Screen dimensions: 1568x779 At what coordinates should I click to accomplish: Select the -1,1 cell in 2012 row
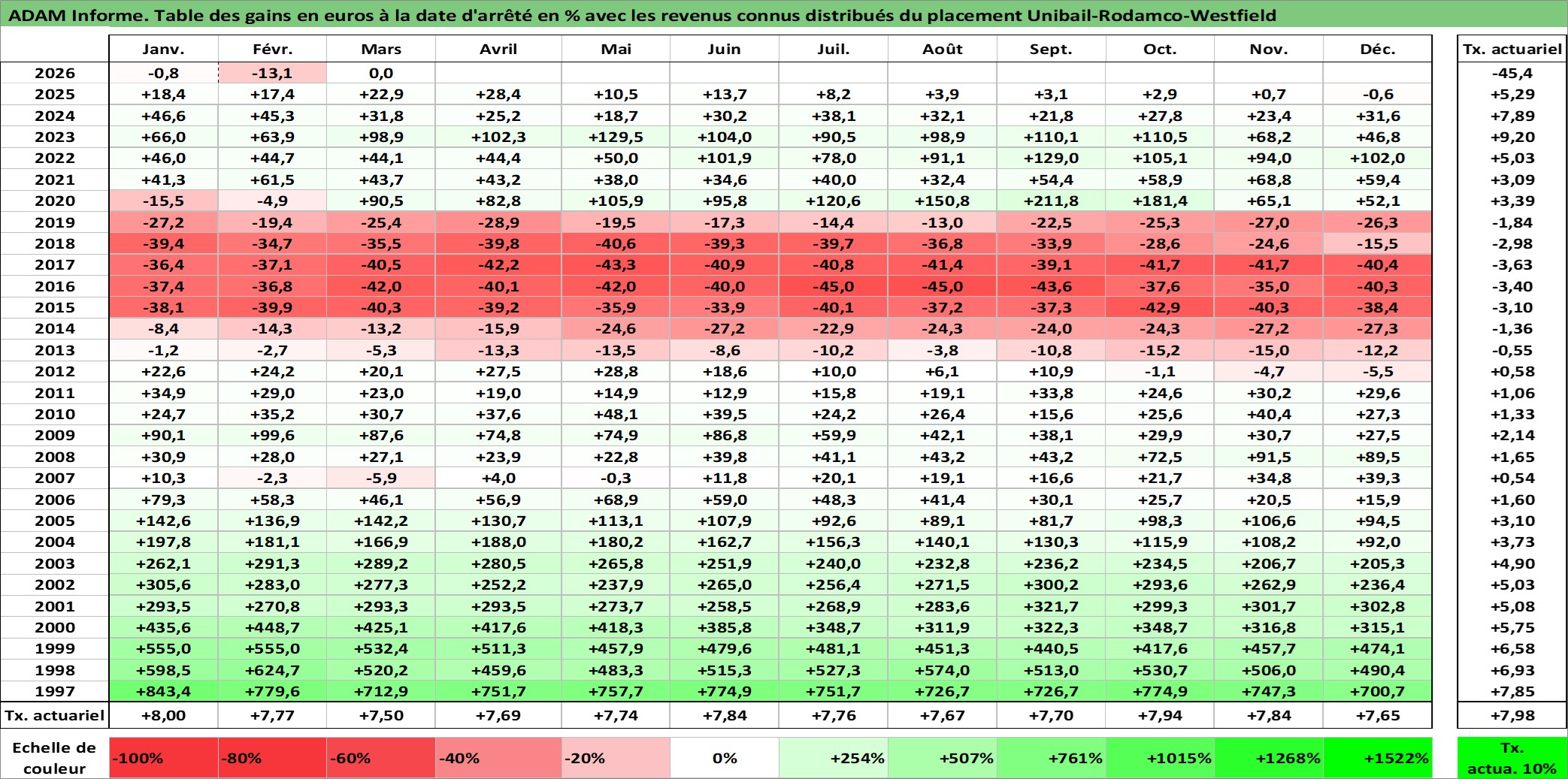click(1160, 371)
